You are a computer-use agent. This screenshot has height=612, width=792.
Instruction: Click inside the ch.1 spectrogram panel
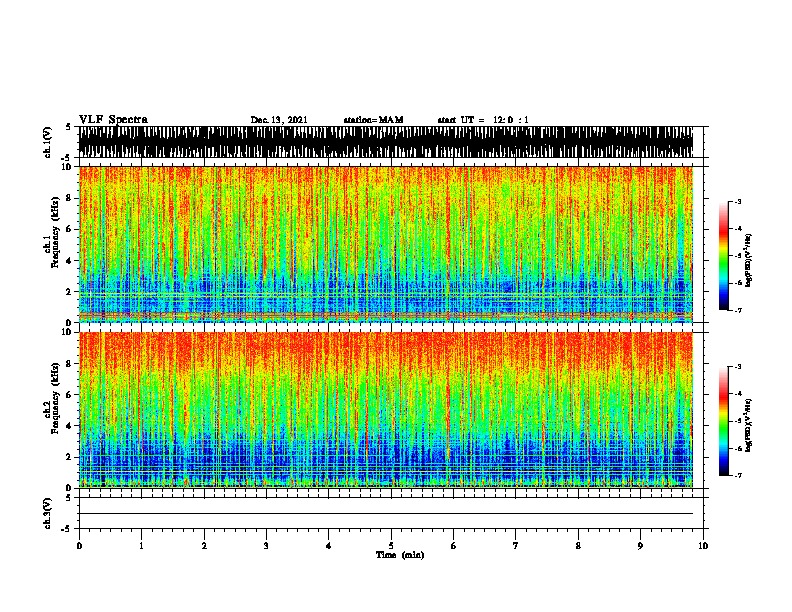coord(385,244)
